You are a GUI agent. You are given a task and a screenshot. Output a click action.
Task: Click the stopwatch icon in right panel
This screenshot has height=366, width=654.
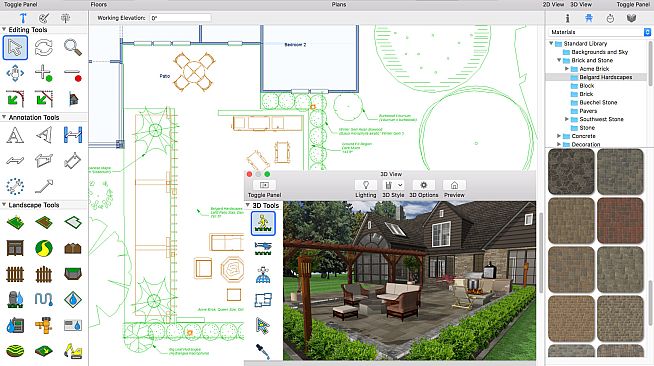(x=610, y=18)
